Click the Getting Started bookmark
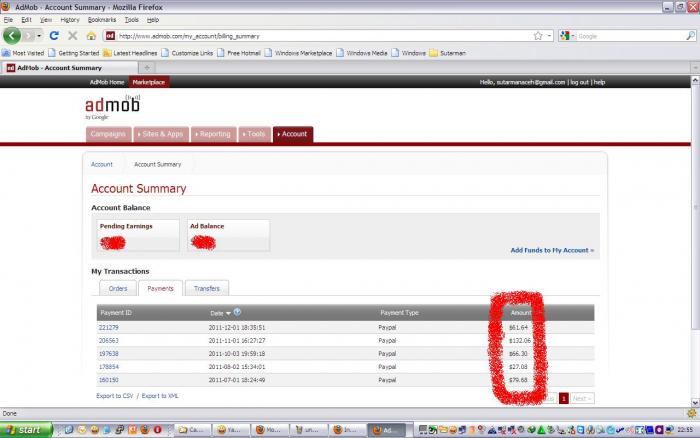The width and height of the screenshot is (700, 438). [x=74, y=53]
